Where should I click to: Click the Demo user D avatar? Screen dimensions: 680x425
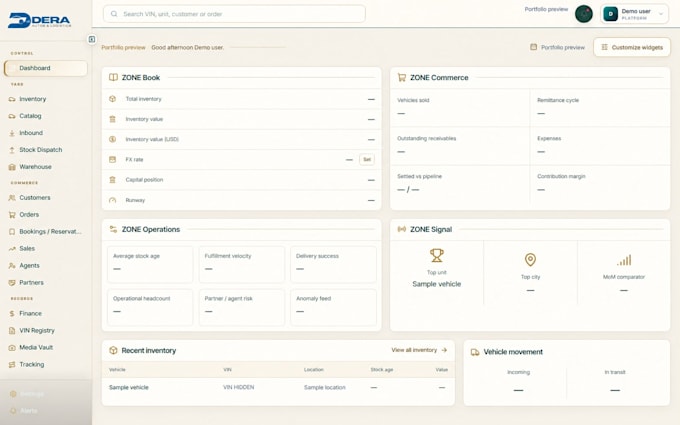[611, 14]
